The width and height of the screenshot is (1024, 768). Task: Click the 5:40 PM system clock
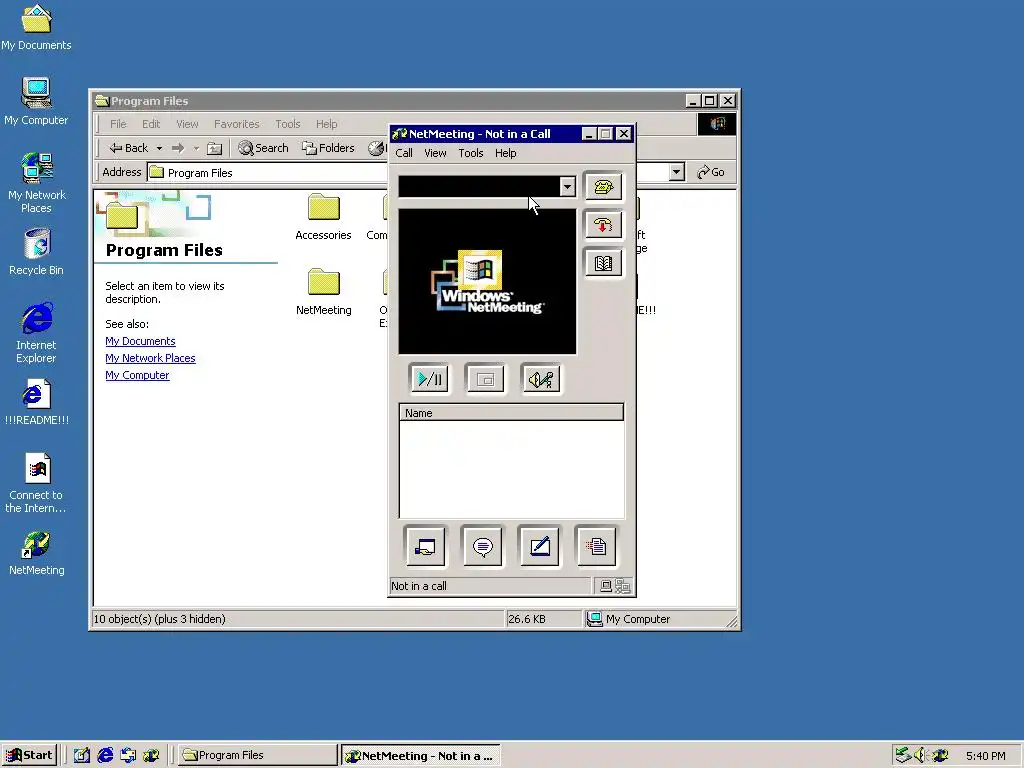(985, 756)
